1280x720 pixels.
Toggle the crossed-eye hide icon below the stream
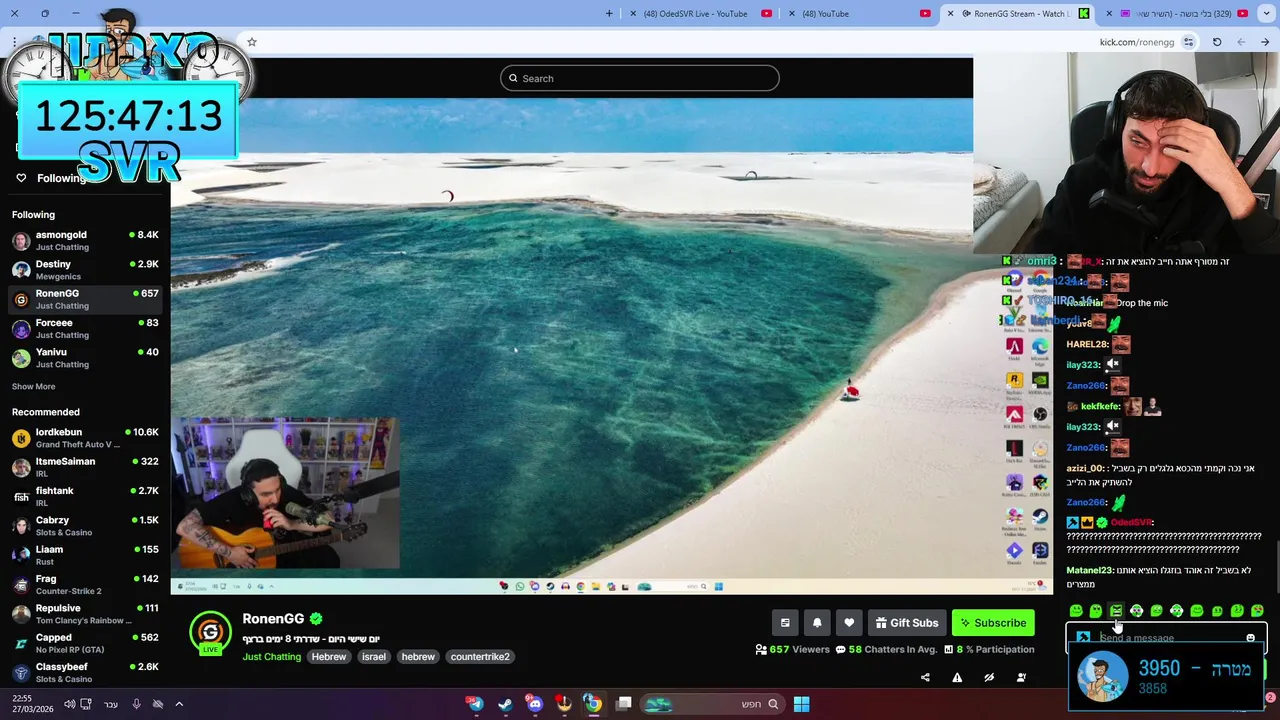[x=989, y=677]
